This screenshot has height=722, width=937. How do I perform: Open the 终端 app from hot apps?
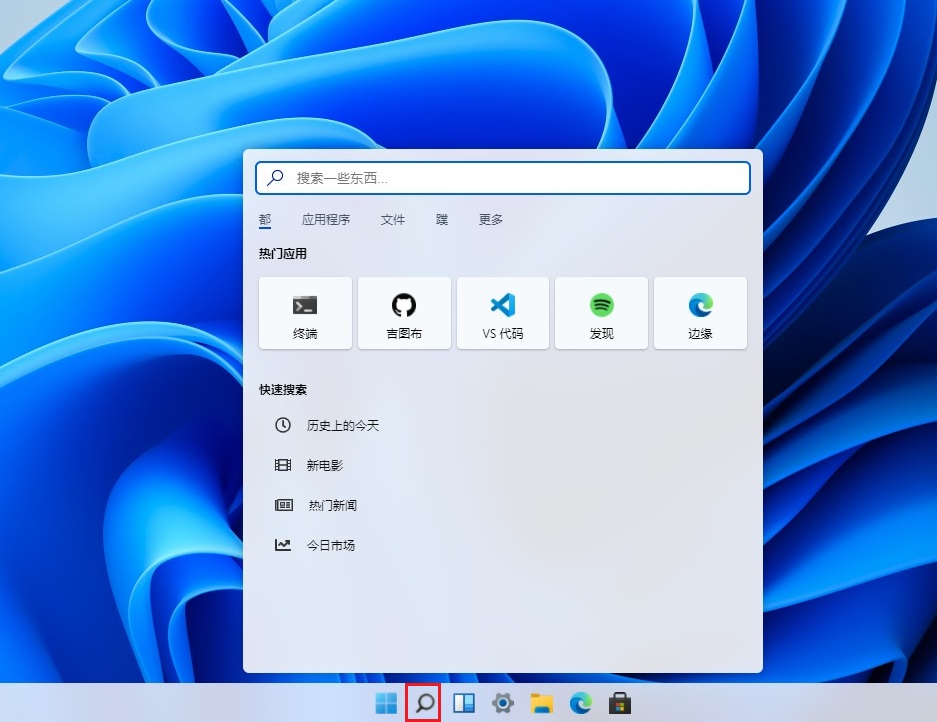[304, 312]
